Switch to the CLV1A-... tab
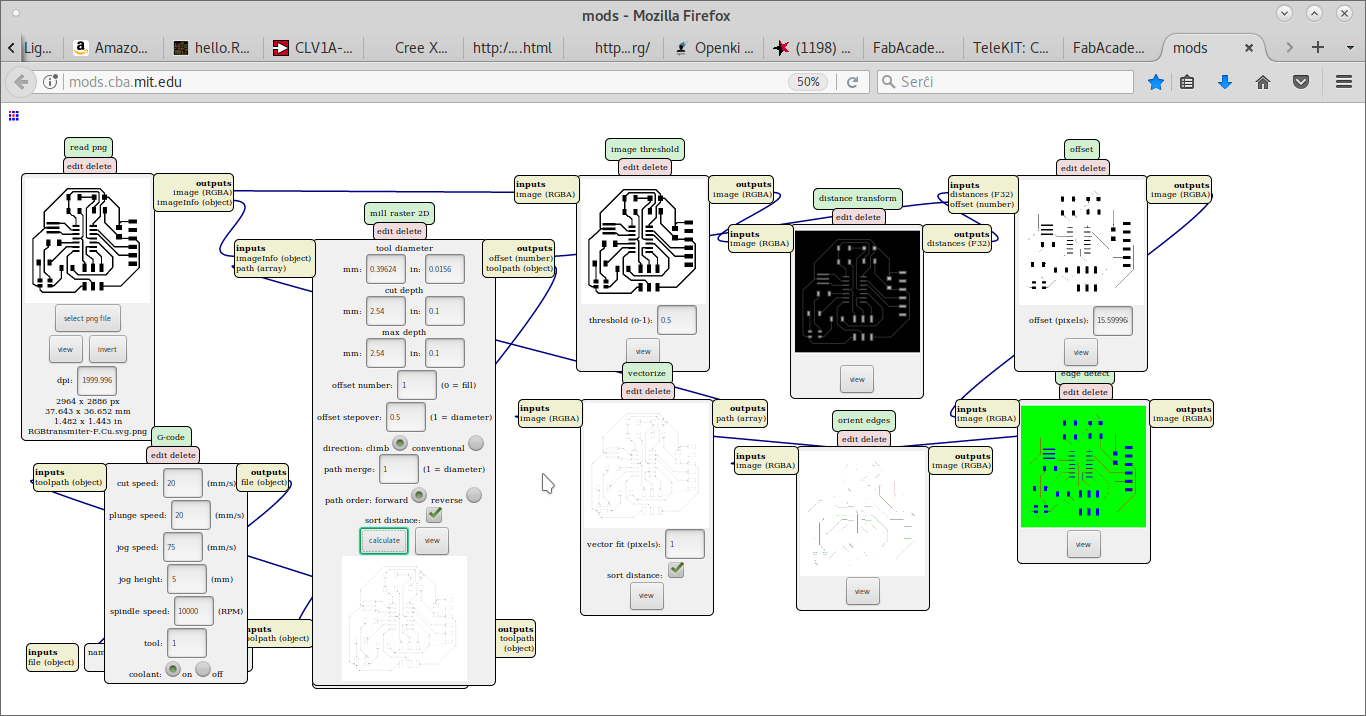The image size is (1366, 716). pos(312,47)
